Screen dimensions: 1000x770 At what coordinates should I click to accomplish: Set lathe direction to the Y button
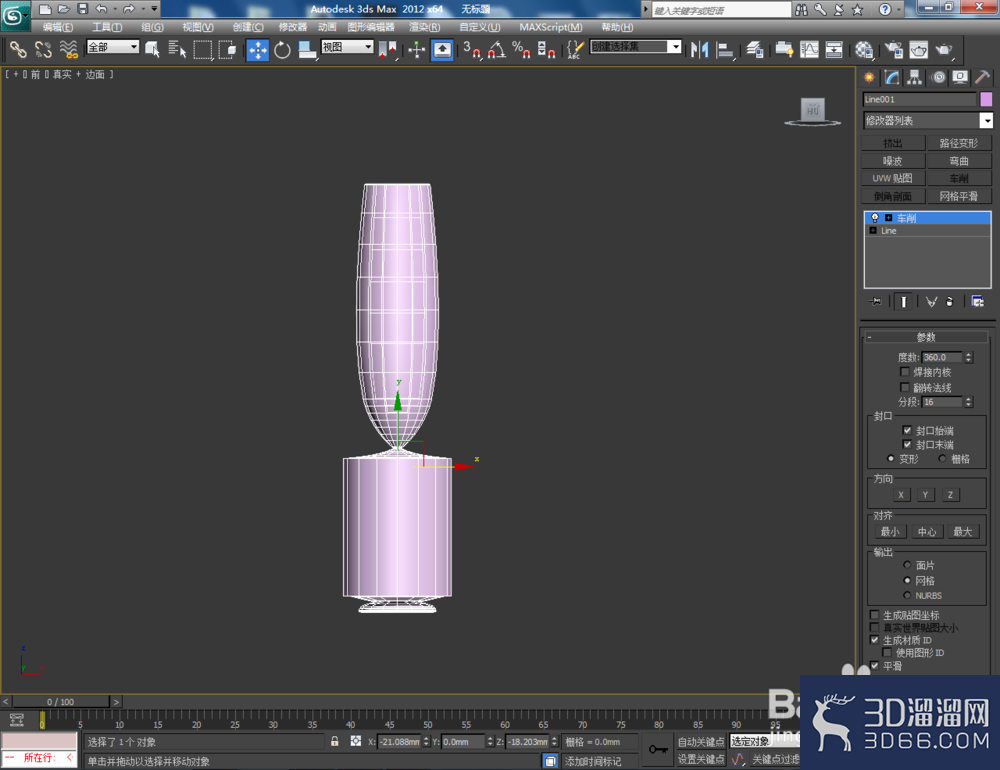925,495
